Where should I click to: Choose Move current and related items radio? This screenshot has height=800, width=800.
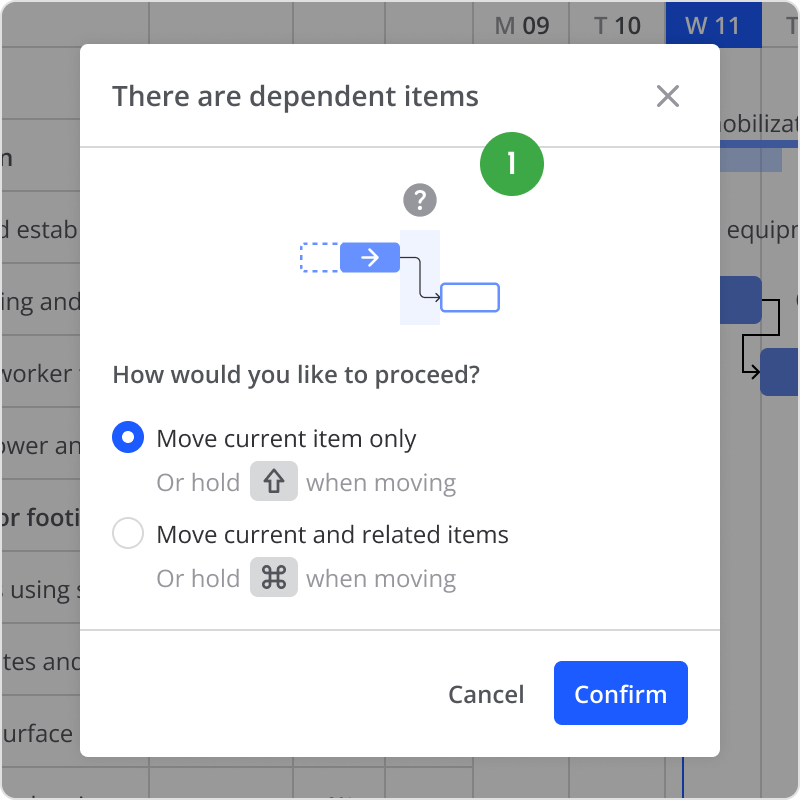(128, 534)
